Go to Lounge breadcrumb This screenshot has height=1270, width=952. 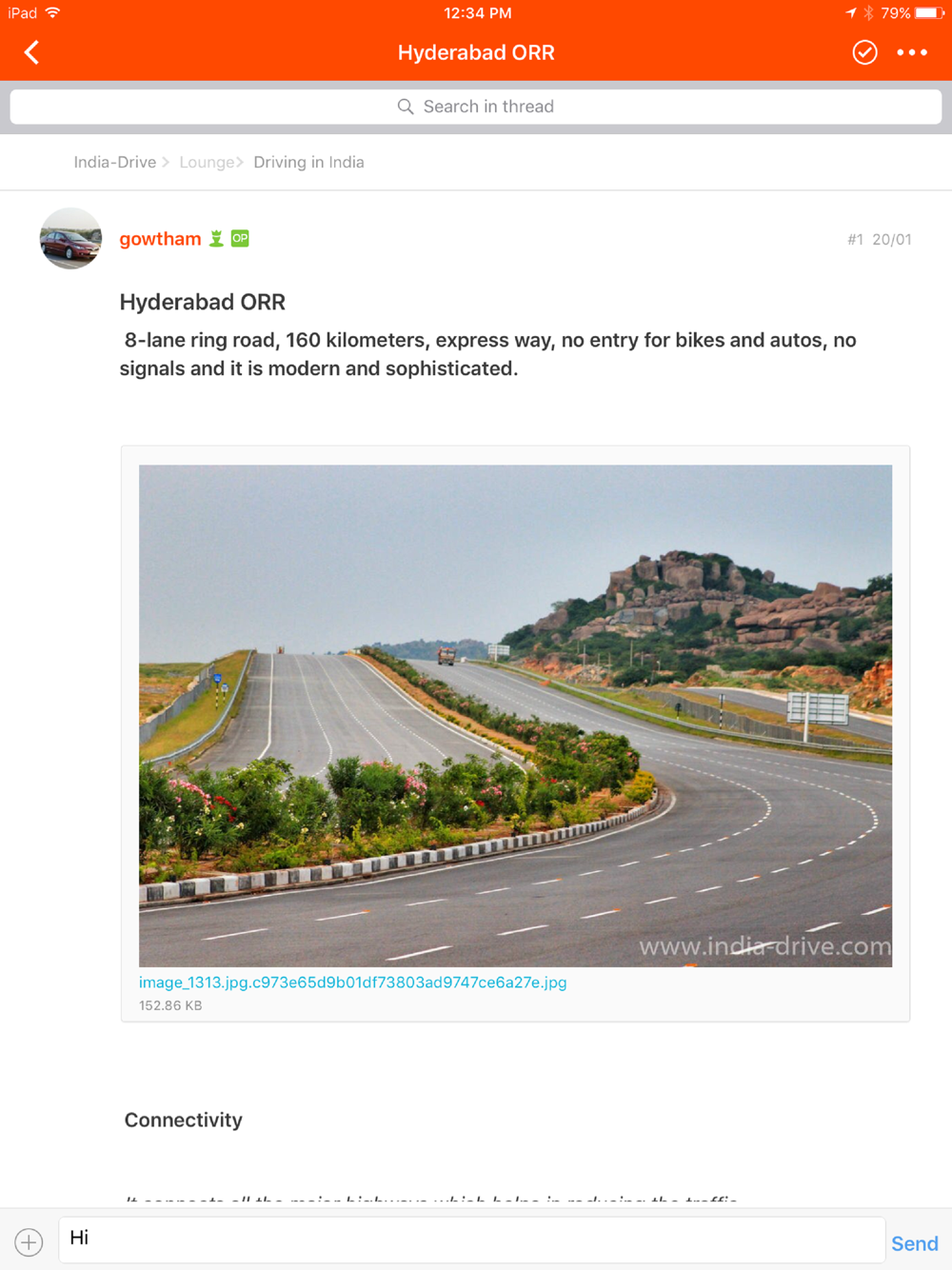tap(207, 162)
